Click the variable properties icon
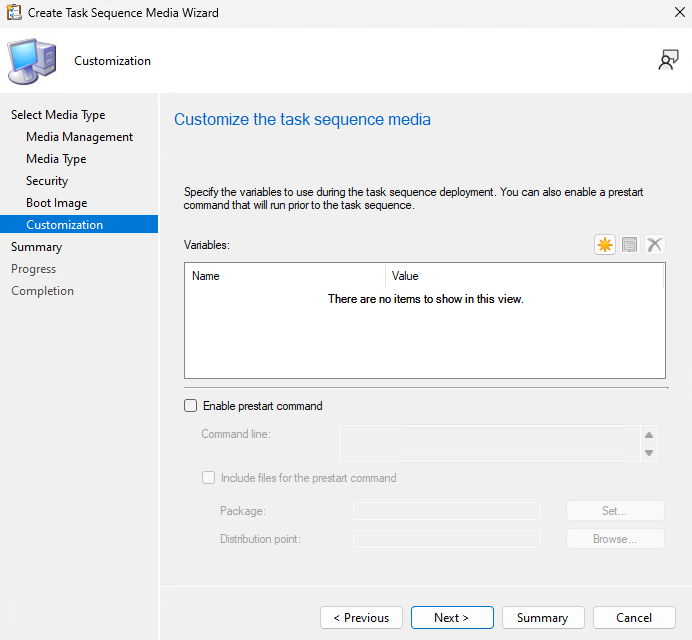The image size is (692, 640). (630, 245)
